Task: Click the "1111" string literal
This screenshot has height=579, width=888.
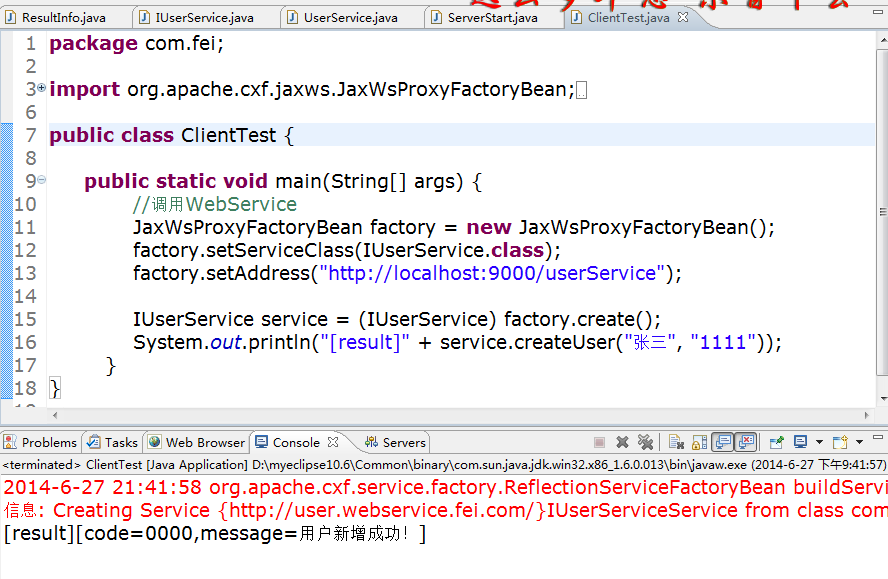Action: point(723,343)
